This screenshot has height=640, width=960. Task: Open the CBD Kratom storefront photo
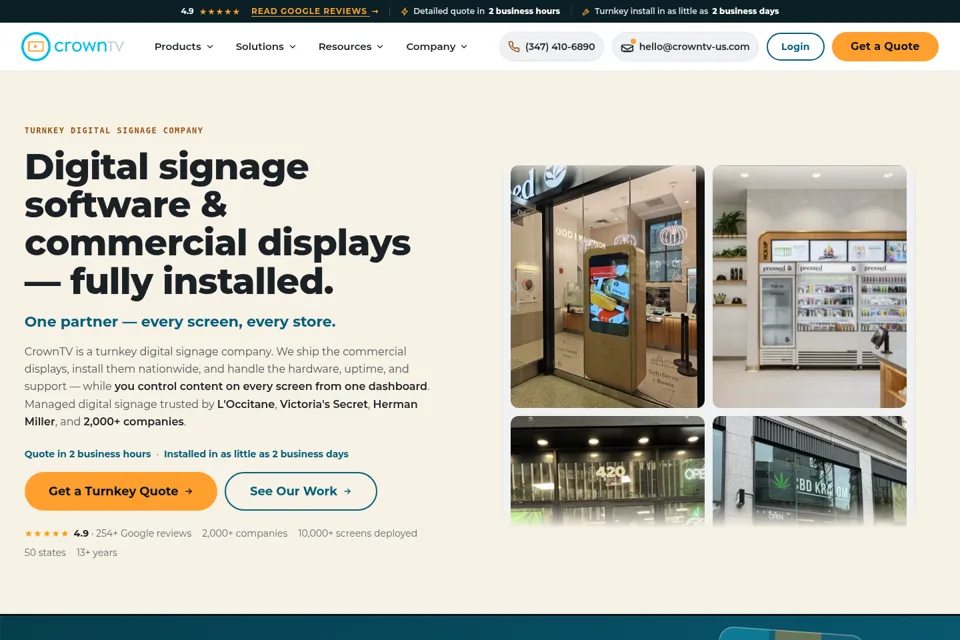(809, 471)
